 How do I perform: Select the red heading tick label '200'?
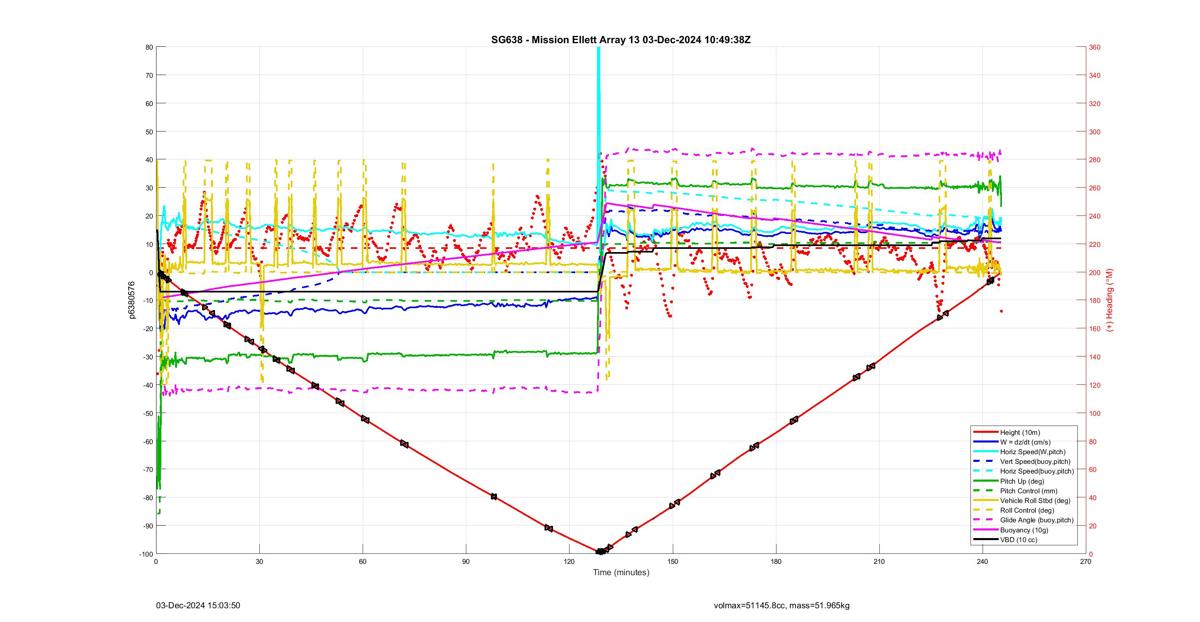click(x=1095, y=272)
